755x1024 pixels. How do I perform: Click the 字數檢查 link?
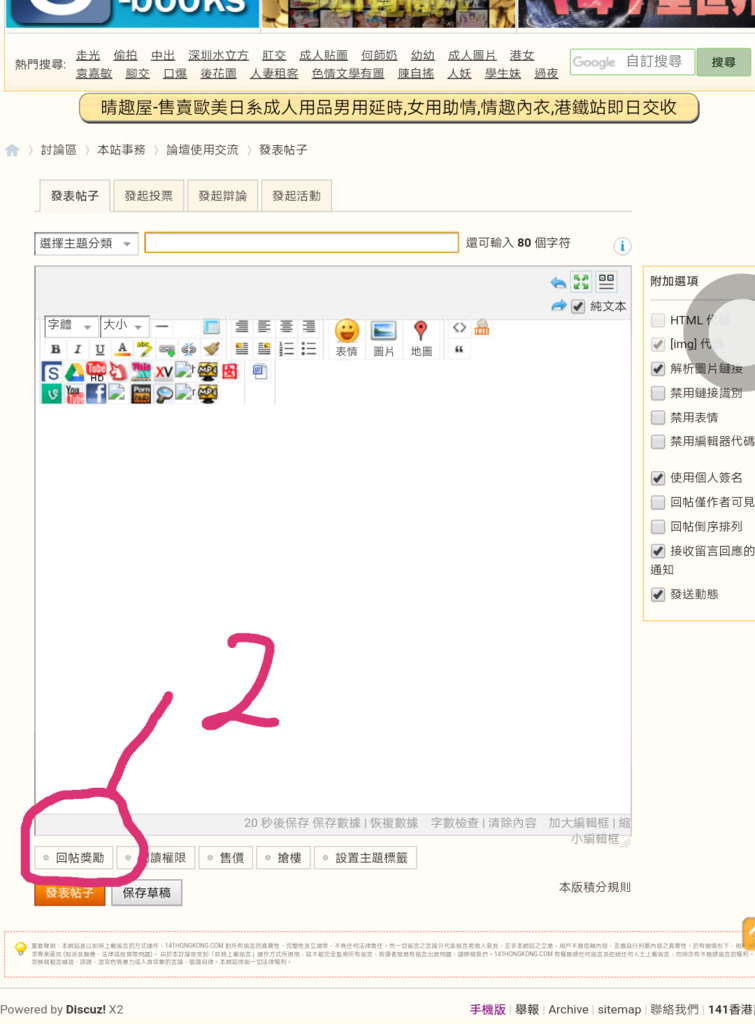455,823
